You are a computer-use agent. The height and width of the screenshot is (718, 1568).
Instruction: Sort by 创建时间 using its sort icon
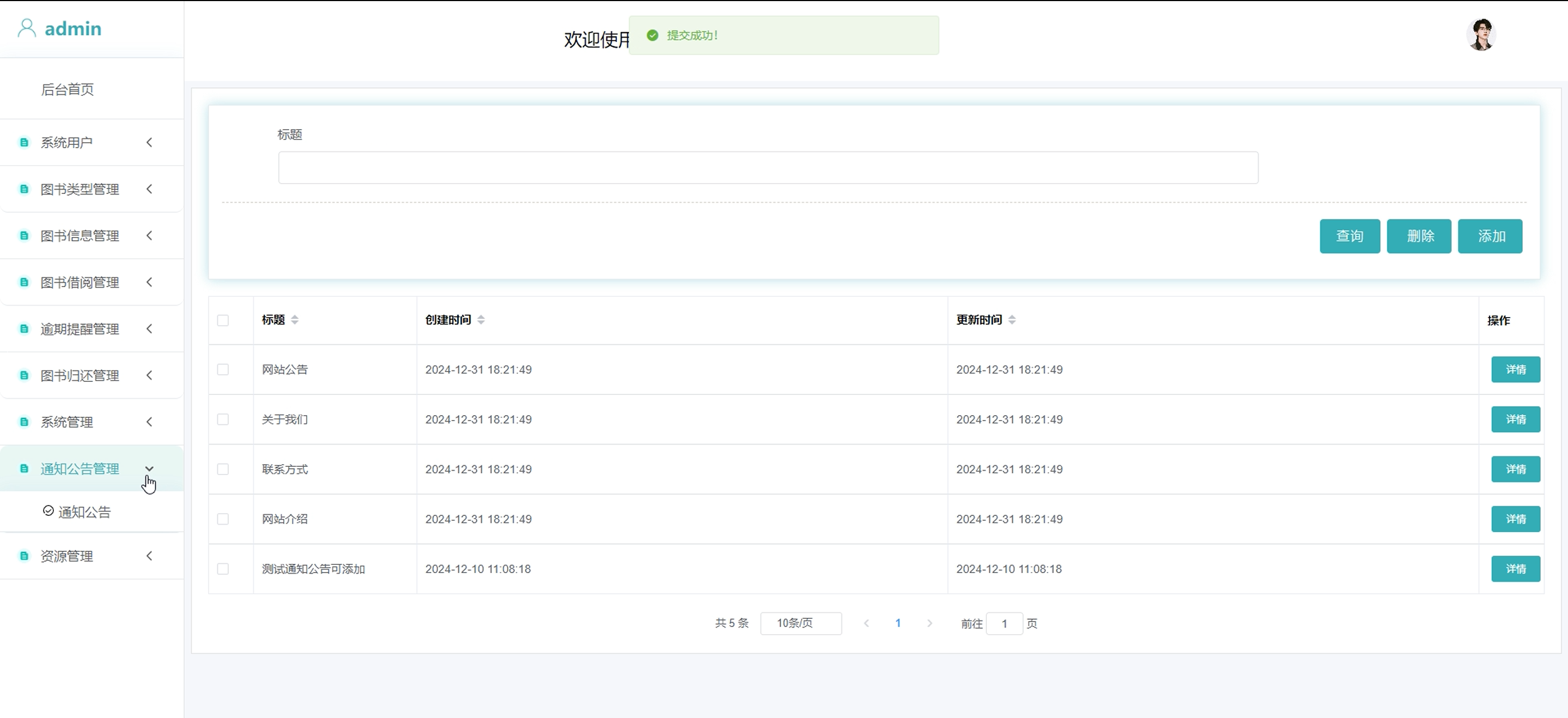coord(481,320)
